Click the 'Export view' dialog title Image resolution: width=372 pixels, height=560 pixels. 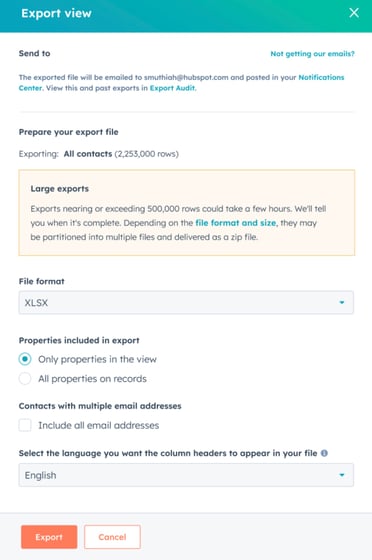coord(56,13)
